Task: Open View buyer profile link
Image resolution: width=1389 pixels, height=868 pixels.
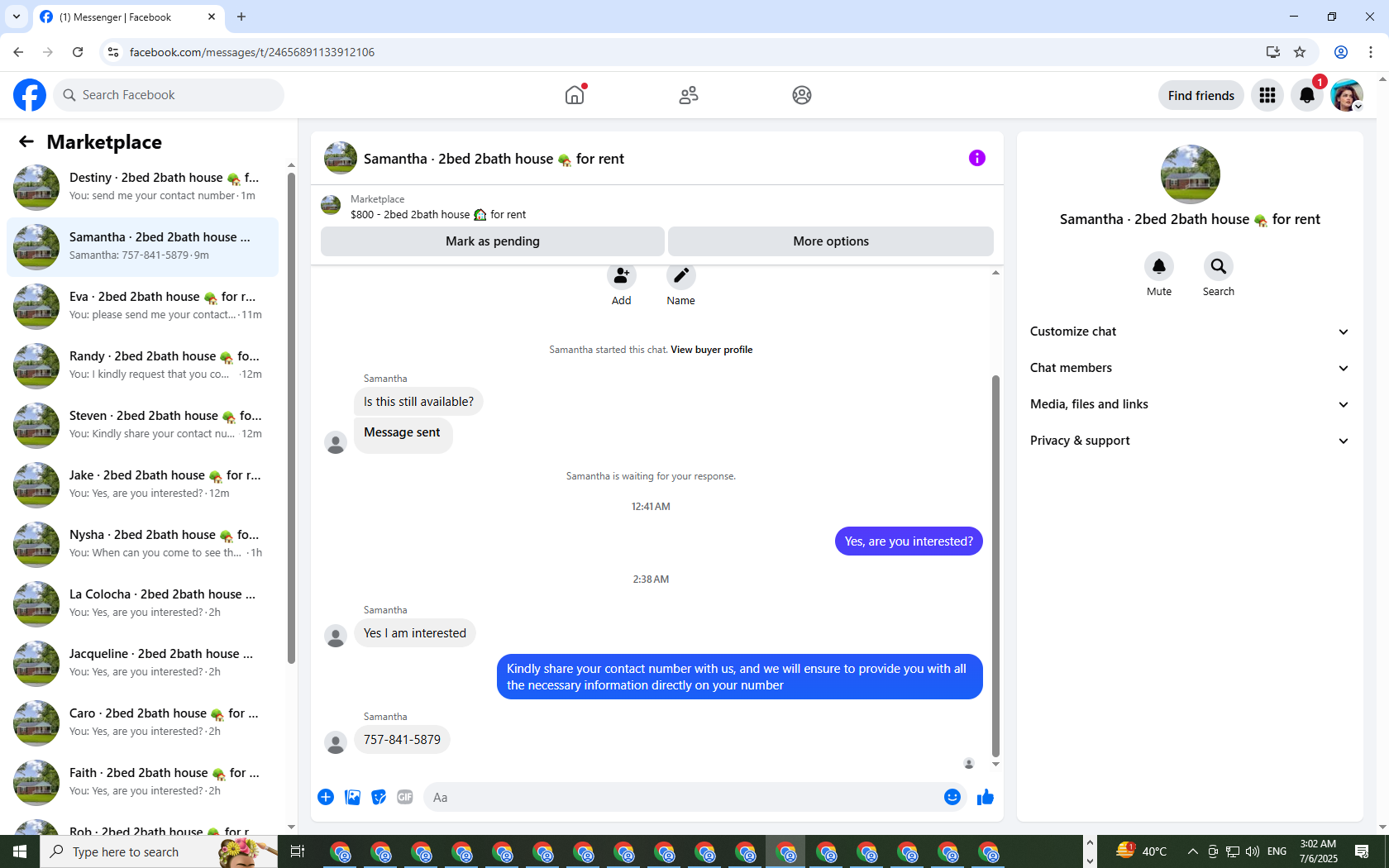Action: click(x=712, y=350)
